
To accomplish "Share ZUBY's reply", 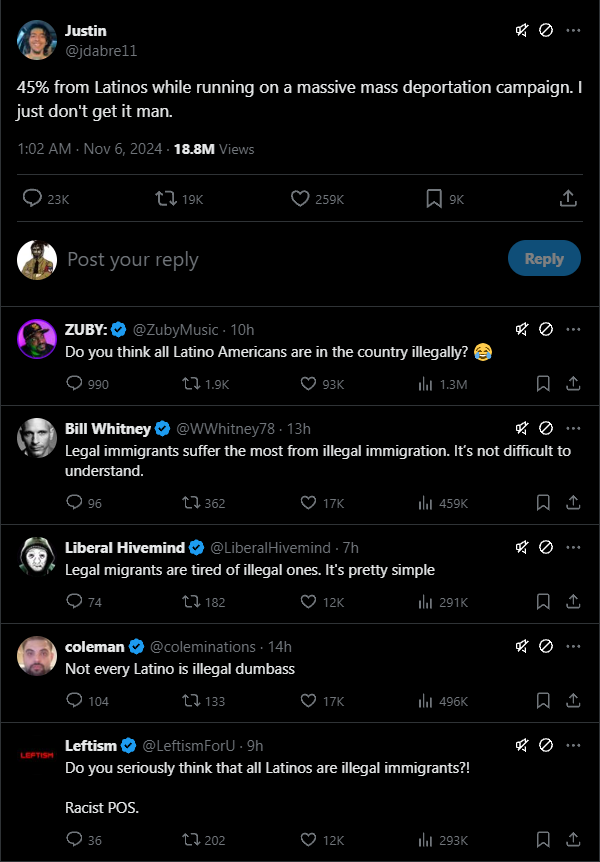I will click(573, 384).
